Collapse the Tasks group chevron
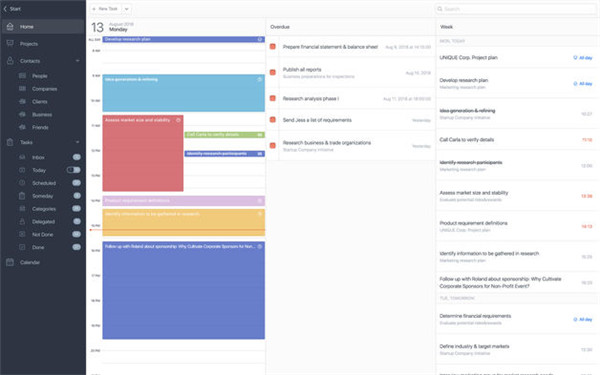 point(78,142)
